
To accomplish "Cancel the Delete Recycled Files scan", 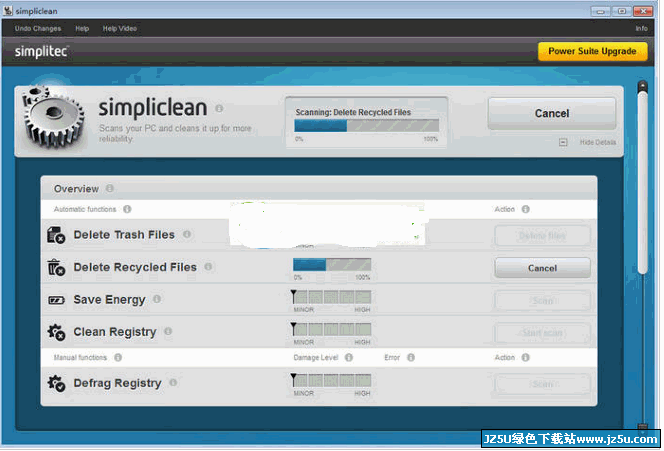I will [542, 268].
